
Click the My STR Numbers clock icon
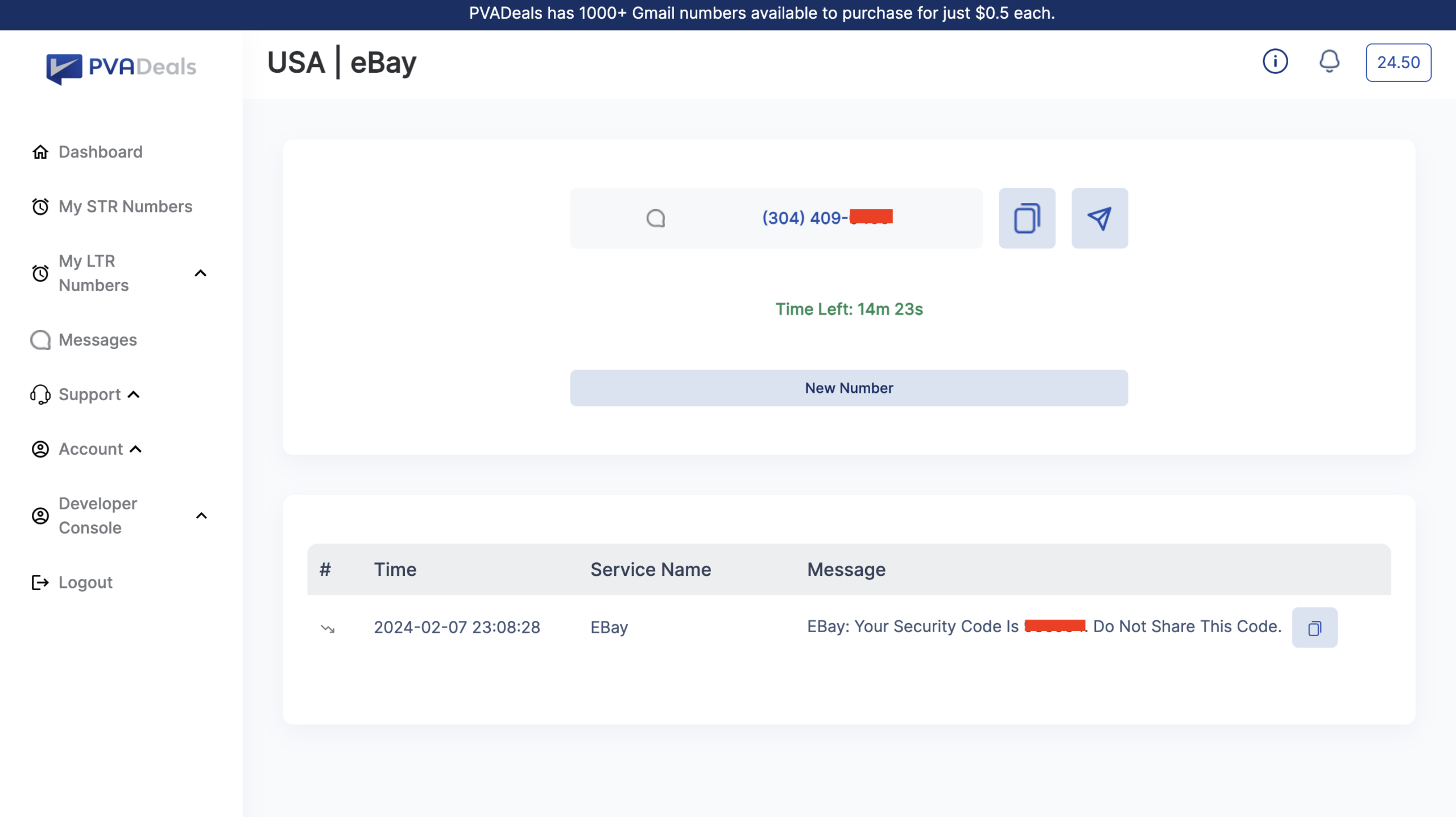tap(40, 206)
